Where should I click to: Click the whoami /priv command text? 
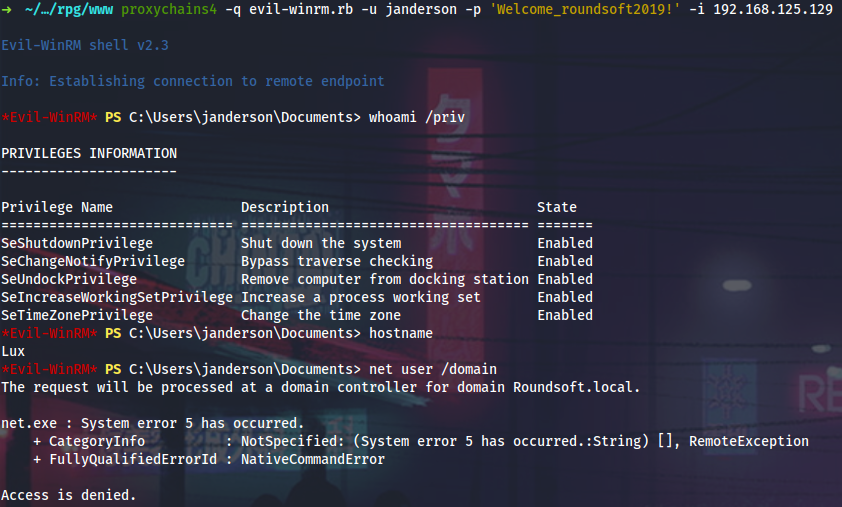[417, 118]
